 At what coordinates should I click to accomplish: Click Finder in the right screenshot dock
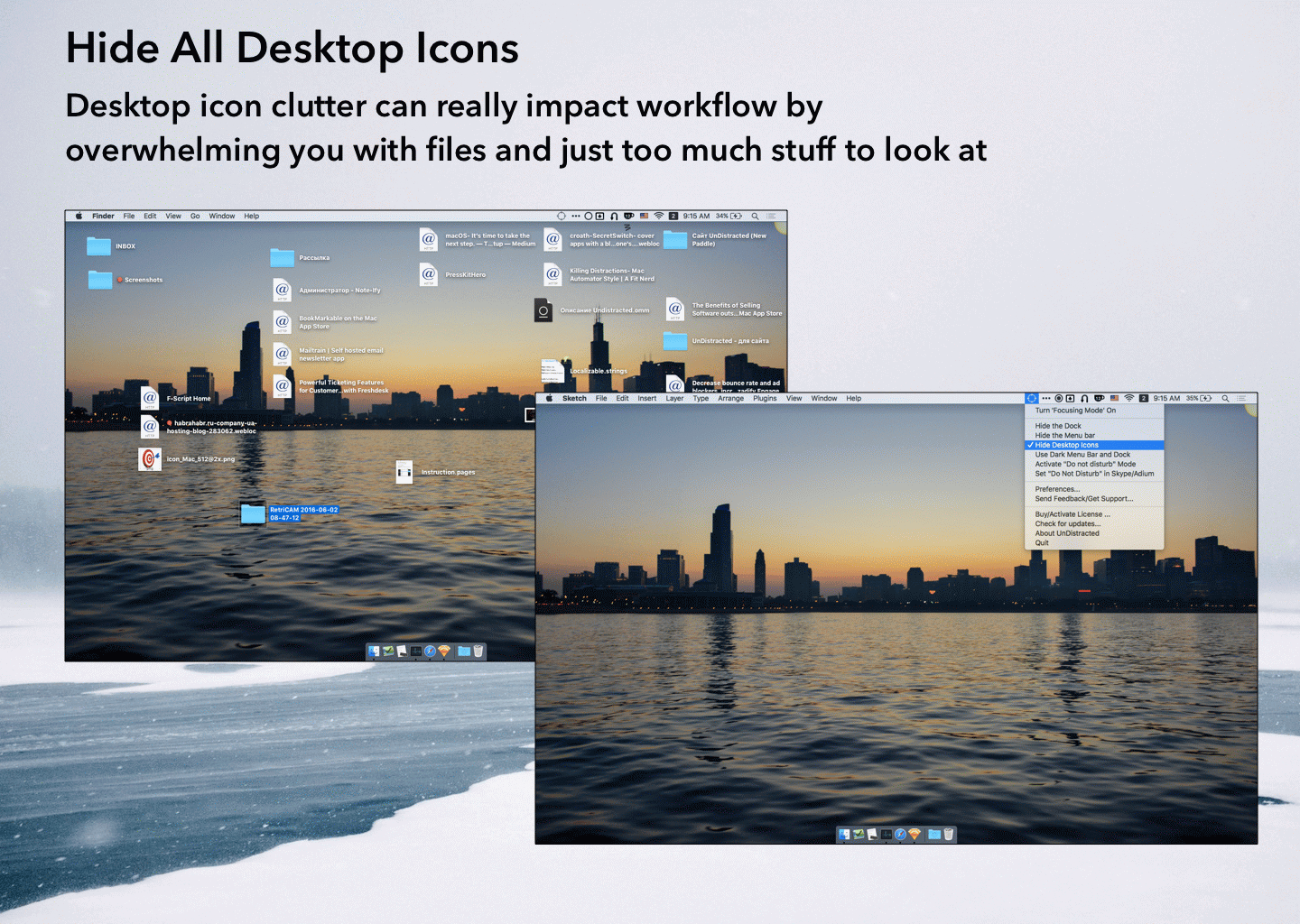pos(844,834)
